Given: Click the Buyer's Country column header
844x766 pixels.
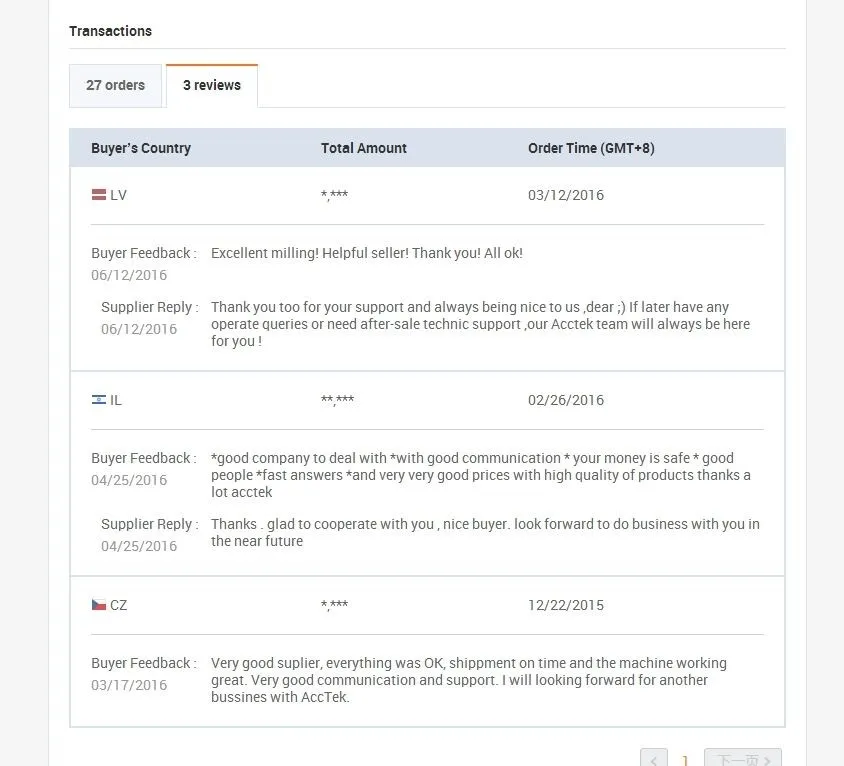Looking at the screenshot, I should (x=141, y=148).
